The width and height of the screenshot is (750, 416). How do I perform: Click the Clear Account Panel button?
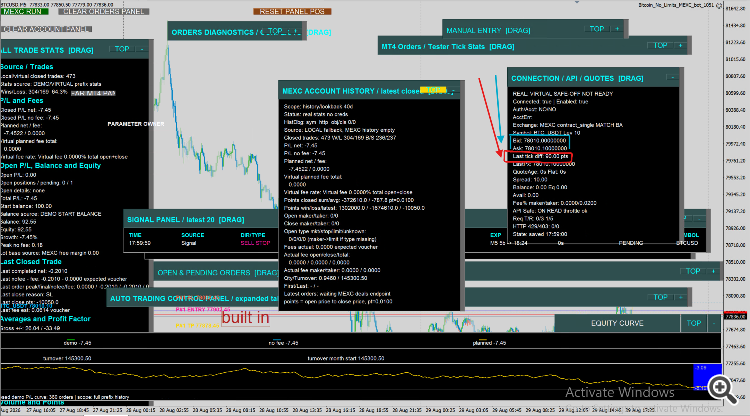46,29
